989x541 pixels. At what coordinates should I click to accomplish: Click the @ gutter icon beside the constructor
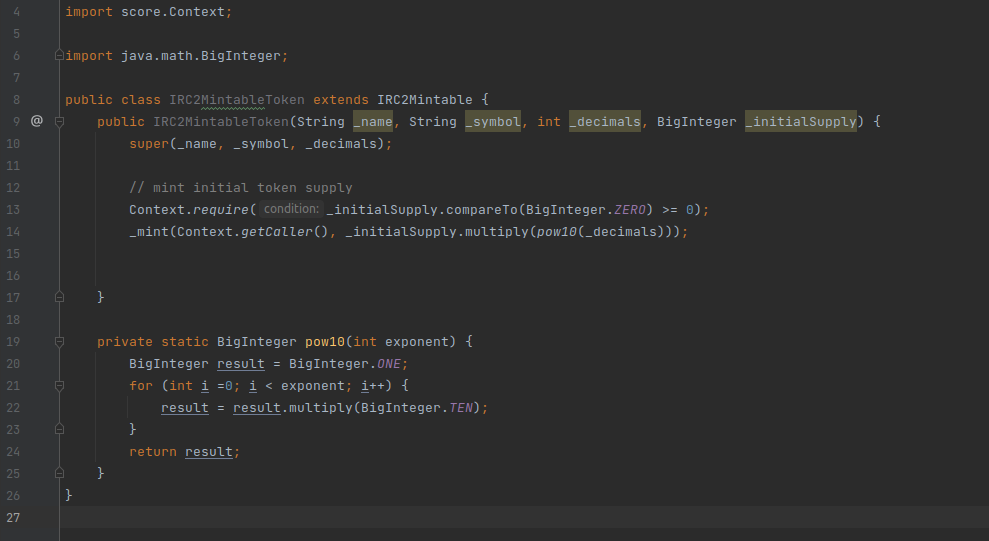[37, 121]
